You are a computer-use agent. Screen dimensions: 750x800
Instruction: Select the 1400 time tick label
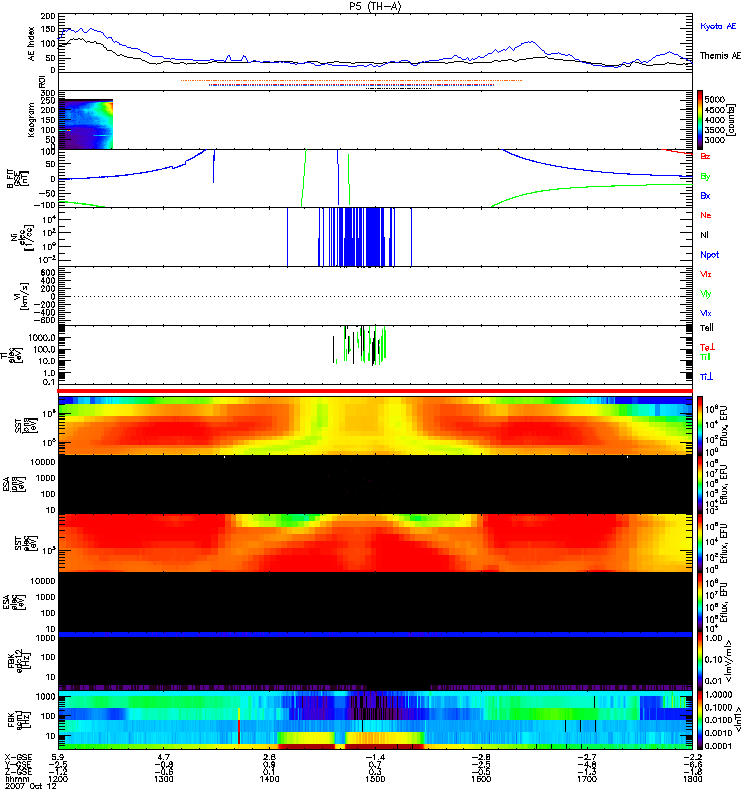269,779
